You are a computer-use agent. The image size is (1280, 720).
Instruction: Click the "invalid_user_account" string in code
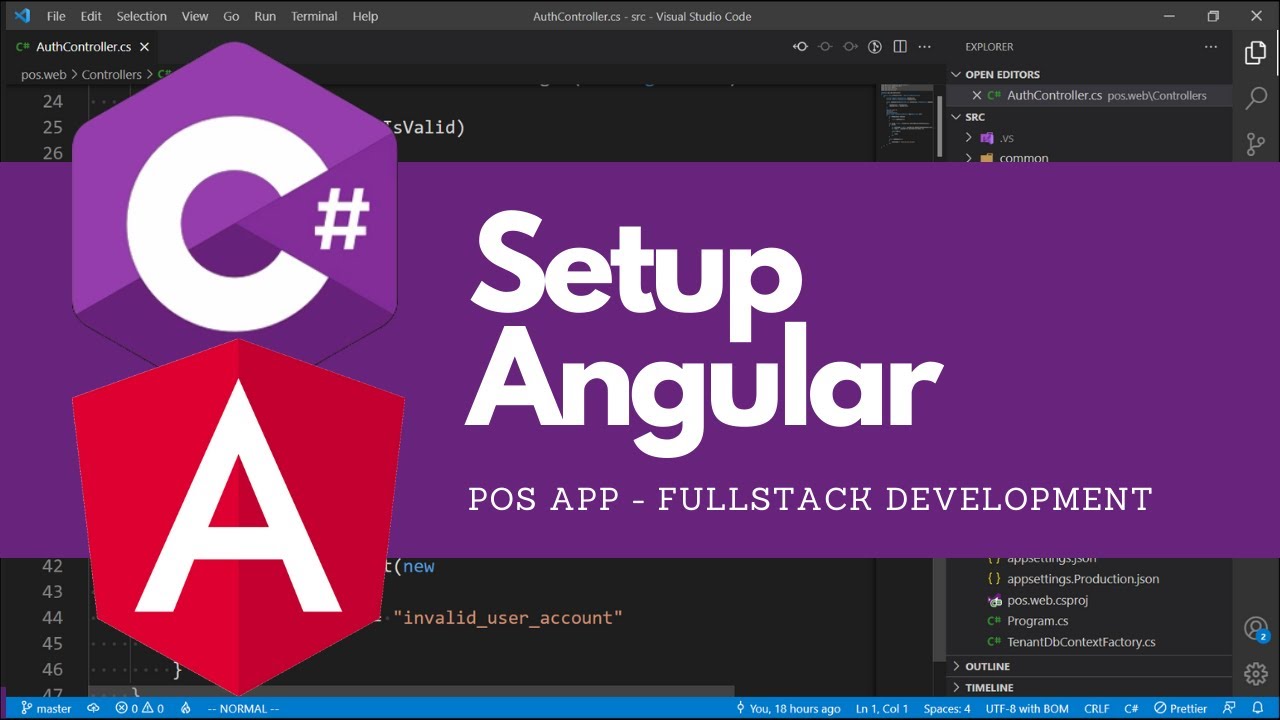pos(508,618)
